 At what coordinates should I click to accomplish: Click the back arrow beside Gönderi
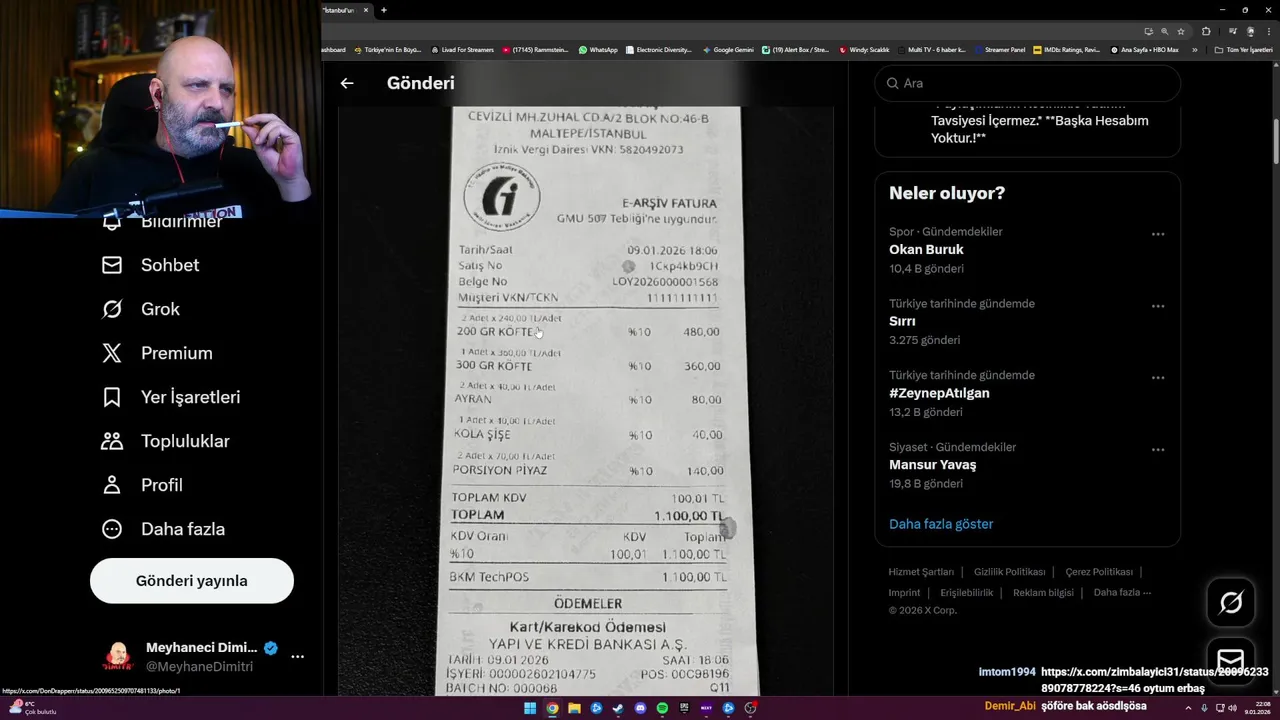[x=347, y=84]
